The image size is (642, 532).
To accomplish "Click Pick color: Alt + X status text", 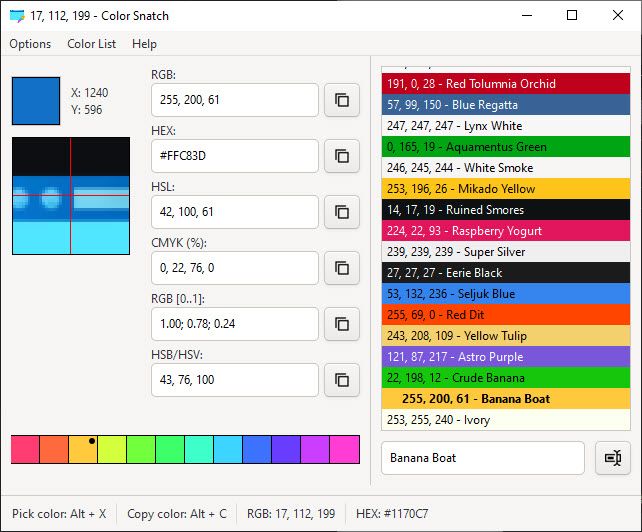I will coord(59,514).
